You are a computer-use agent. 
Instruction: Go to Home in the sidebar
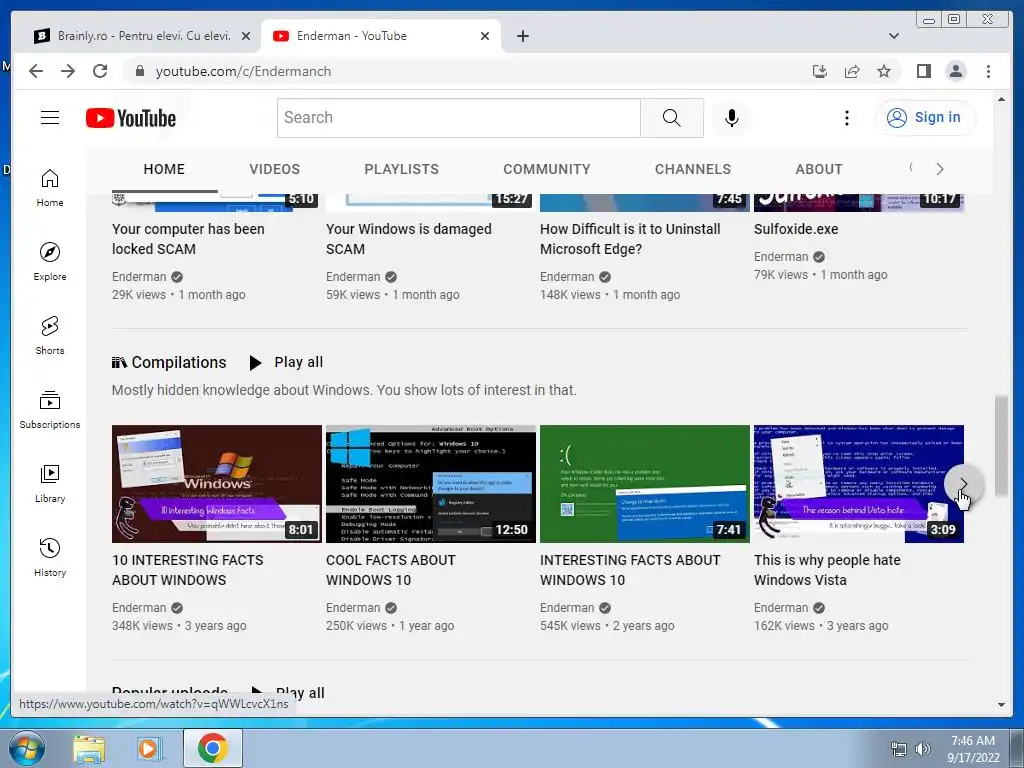coord(50,188)
